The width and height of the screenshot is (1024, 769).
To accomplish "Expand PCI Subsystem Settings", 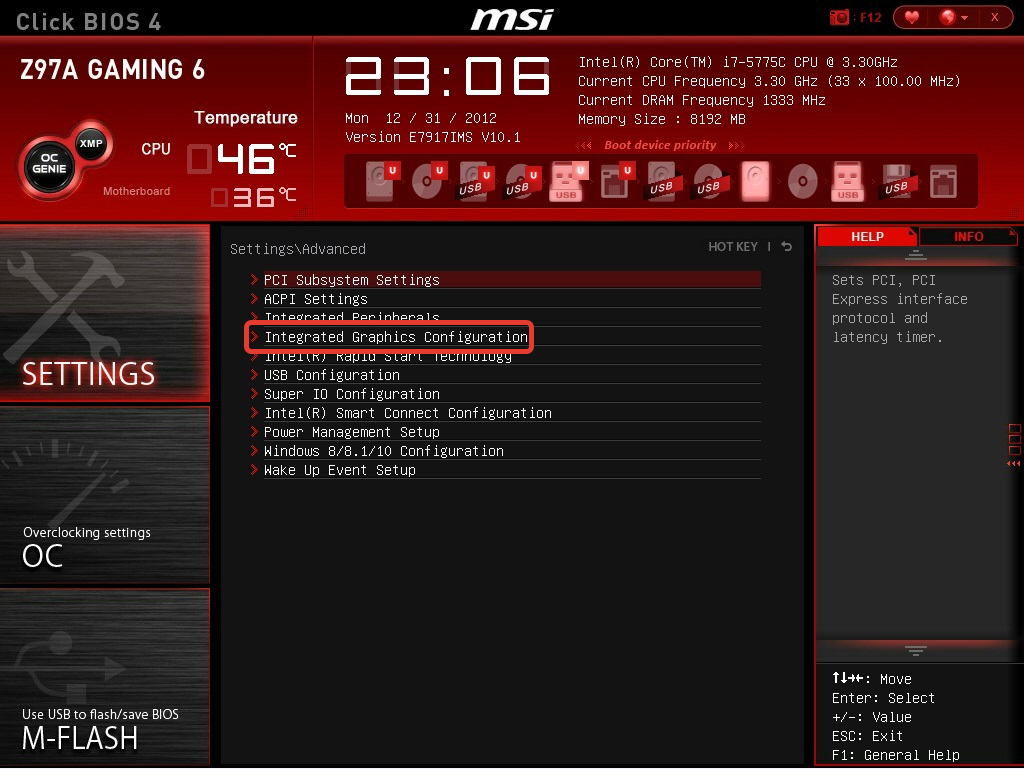I will (505, 279).
